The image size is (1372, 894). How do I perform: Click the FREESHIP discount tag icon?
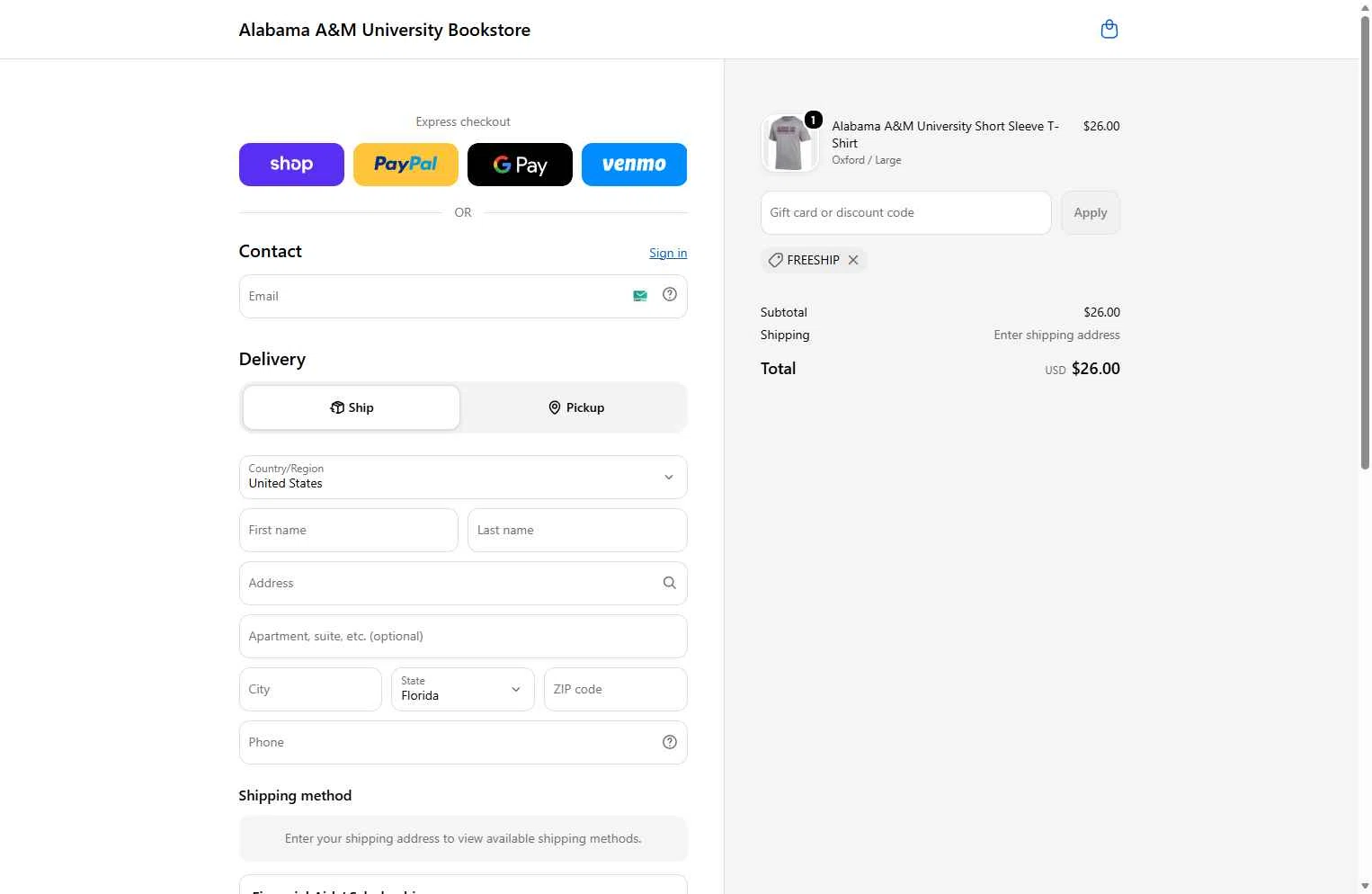(x=776, y=260)
